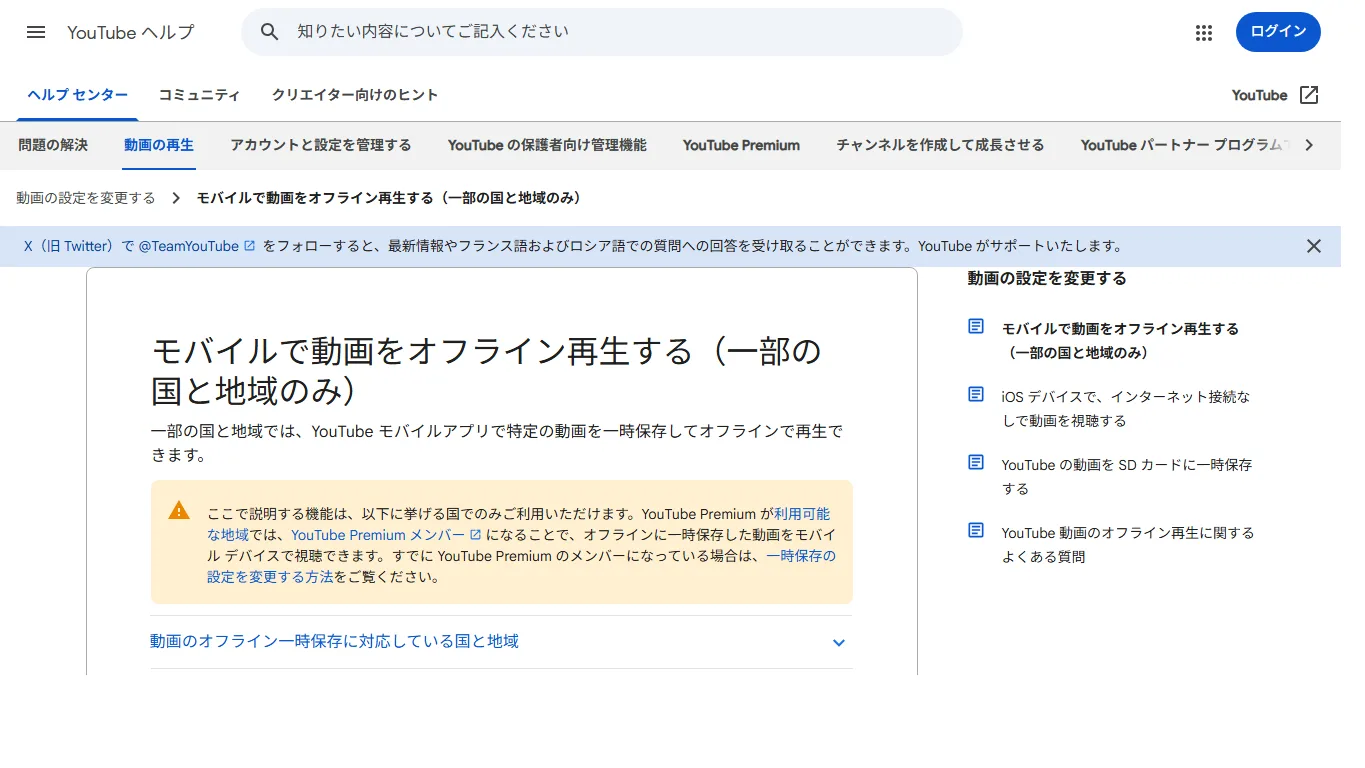Switch to the コミュニティ tab

(200, 95)
